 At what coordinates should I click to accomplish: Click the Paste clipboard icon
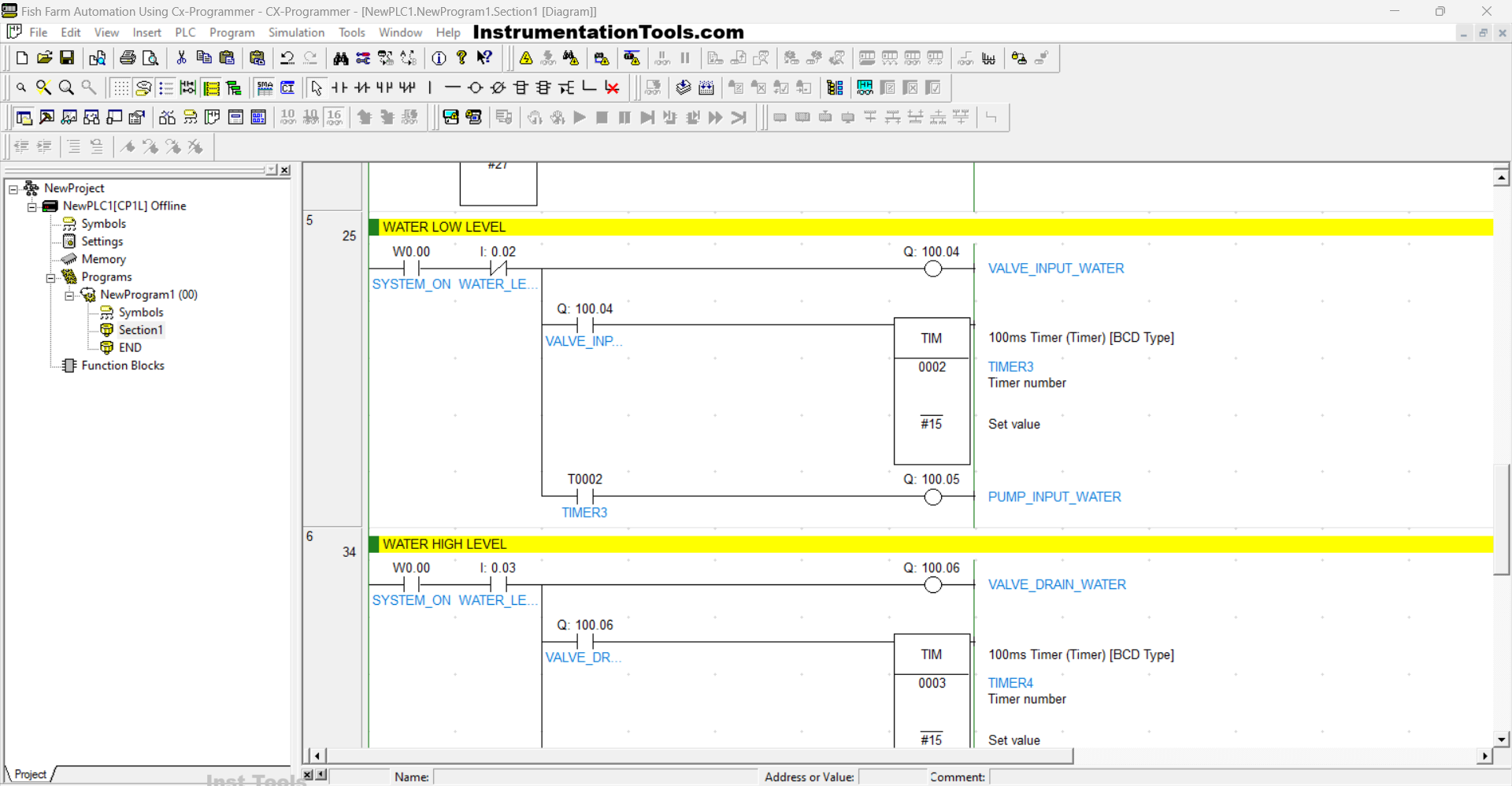pyautogui.click(x=227, y=58)
